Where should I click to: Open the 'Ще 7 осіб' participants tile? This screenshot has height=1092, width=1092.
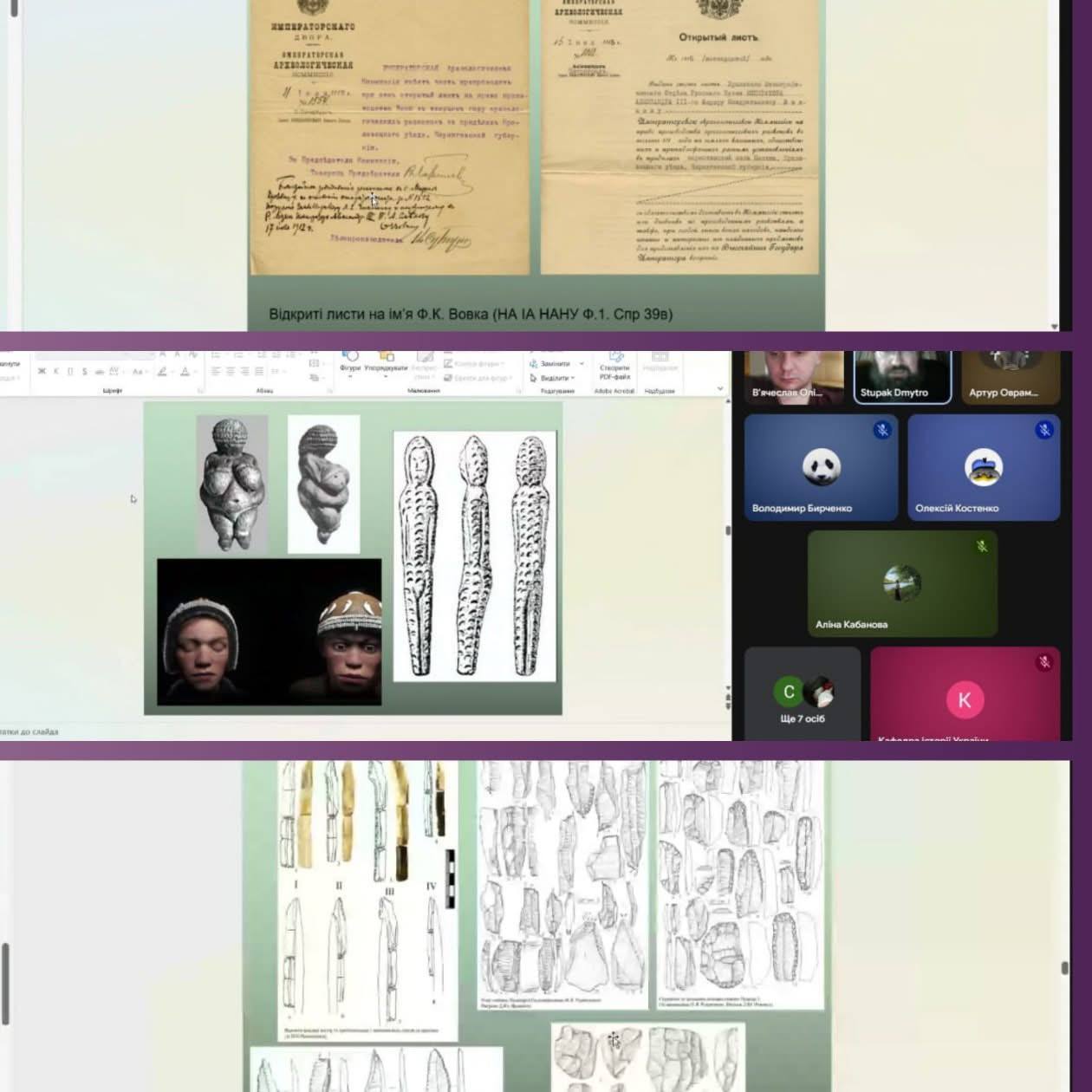(803, 693)
